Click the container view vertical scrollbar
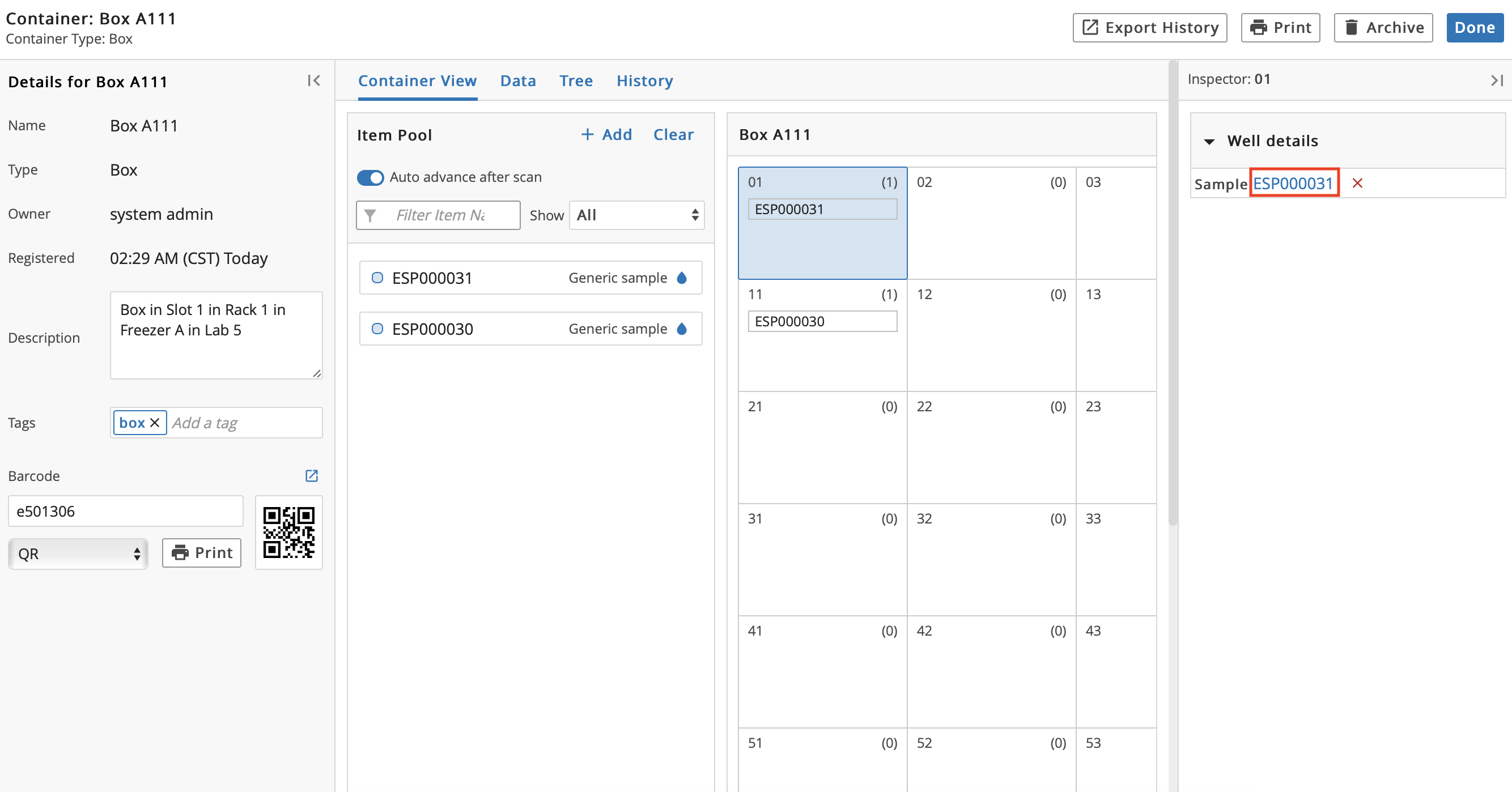The height and width of the screenshot is (792, 1512). [1173, 293]
